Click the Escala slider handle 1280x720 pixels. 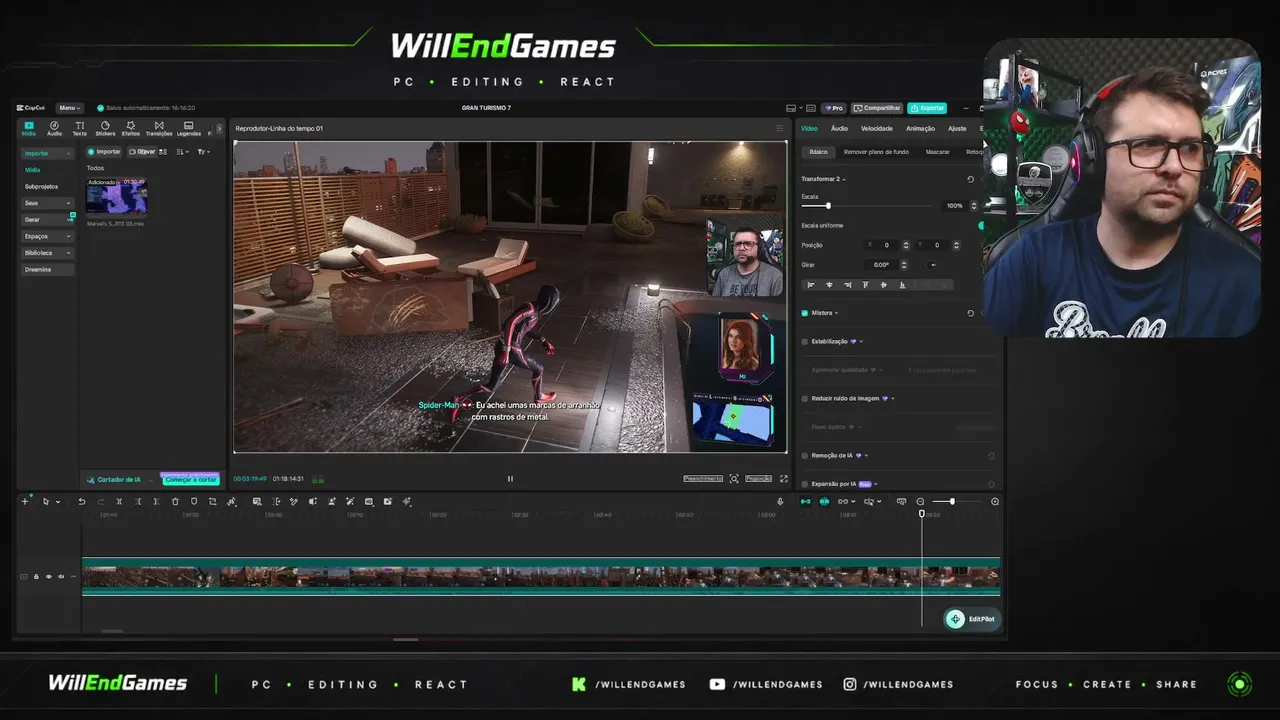(828, 206)
